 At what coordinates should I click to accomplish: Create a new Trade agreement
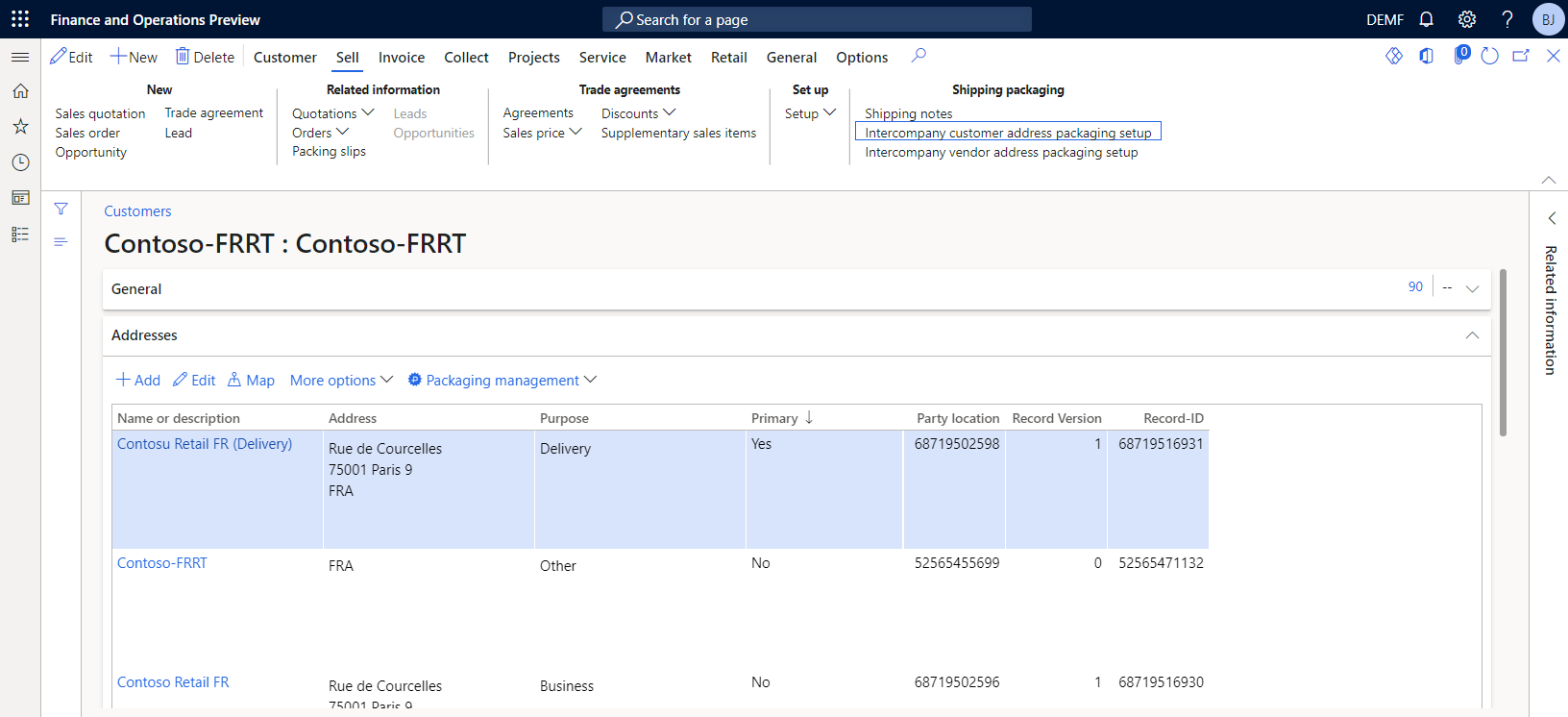[x=213, y=112]
